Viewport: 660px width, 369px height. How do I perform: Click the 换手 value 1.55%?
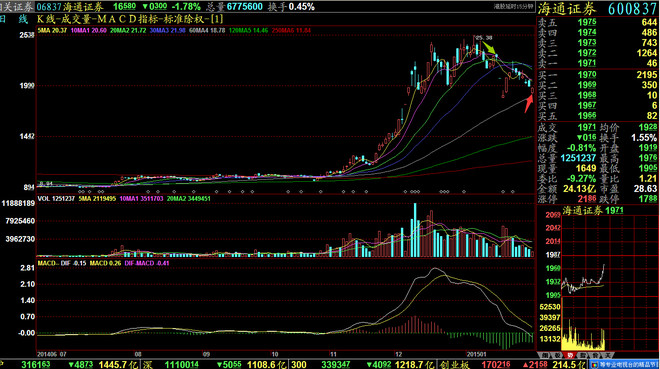pos(644,138)
